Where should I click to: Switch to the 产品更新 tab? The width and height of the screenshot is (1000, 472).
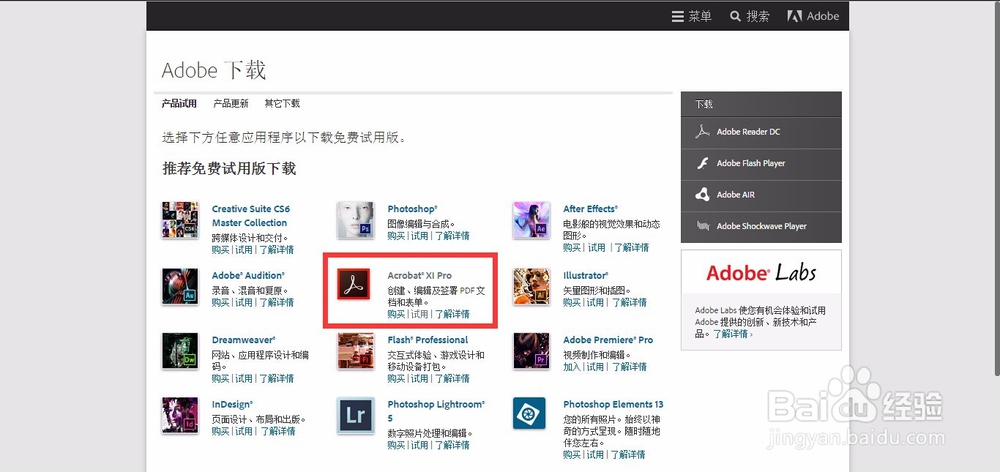pyautogui.click(x=231, y=103)
